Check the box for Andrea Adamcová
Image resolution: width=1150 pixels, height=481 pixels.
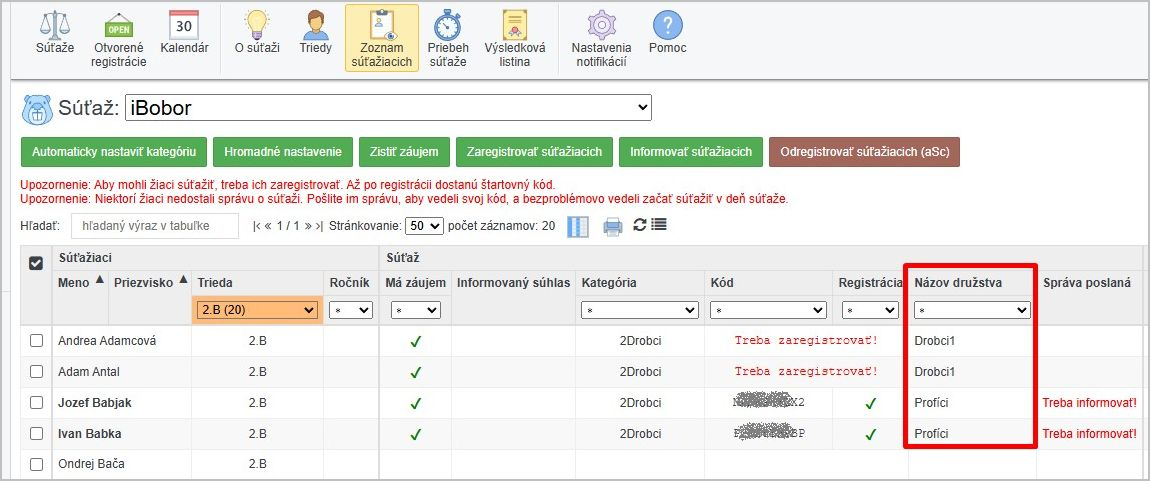coord(36,341)
